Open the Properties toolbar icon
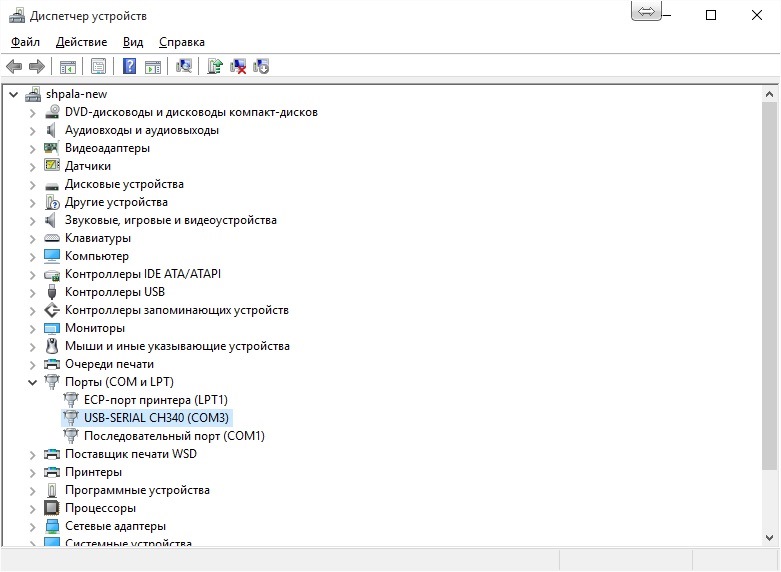 (x=99, y=66)
